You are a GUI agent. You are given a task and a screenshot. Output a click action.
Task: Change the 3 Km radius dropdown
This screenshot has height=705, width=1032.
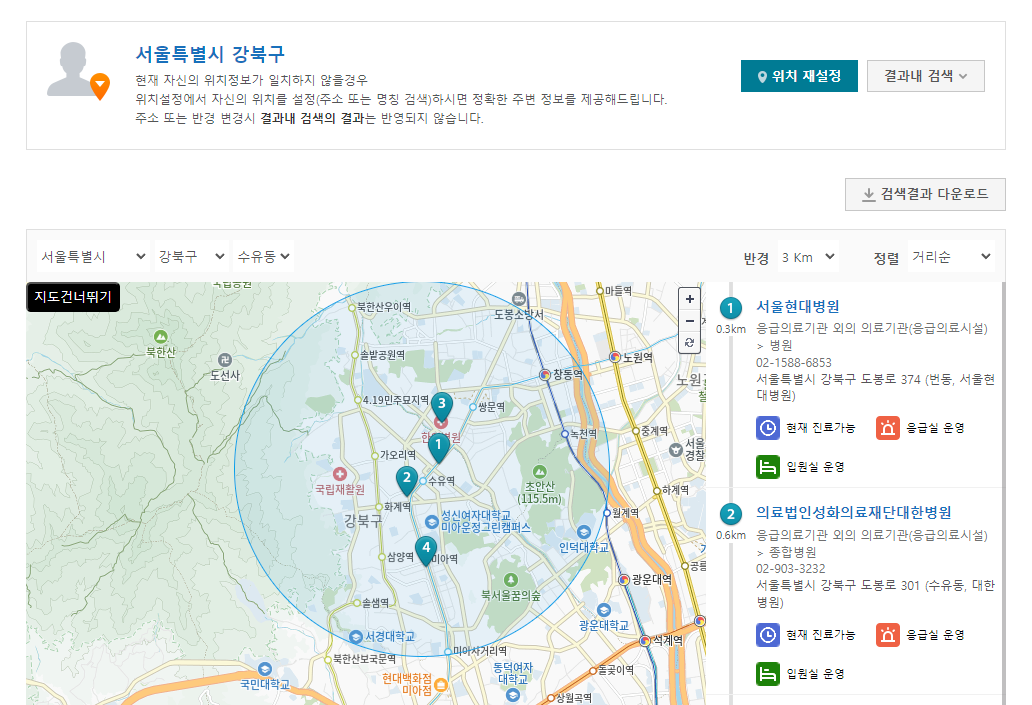pyautogui.click(x=808, y=257)
